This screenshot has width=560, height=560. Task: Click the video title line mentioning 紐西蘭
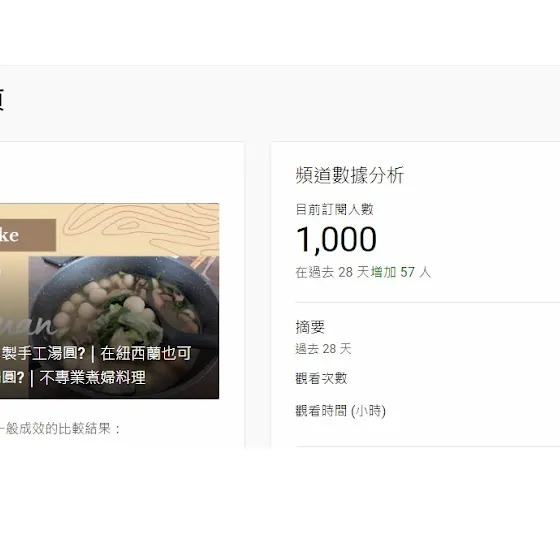96,354
